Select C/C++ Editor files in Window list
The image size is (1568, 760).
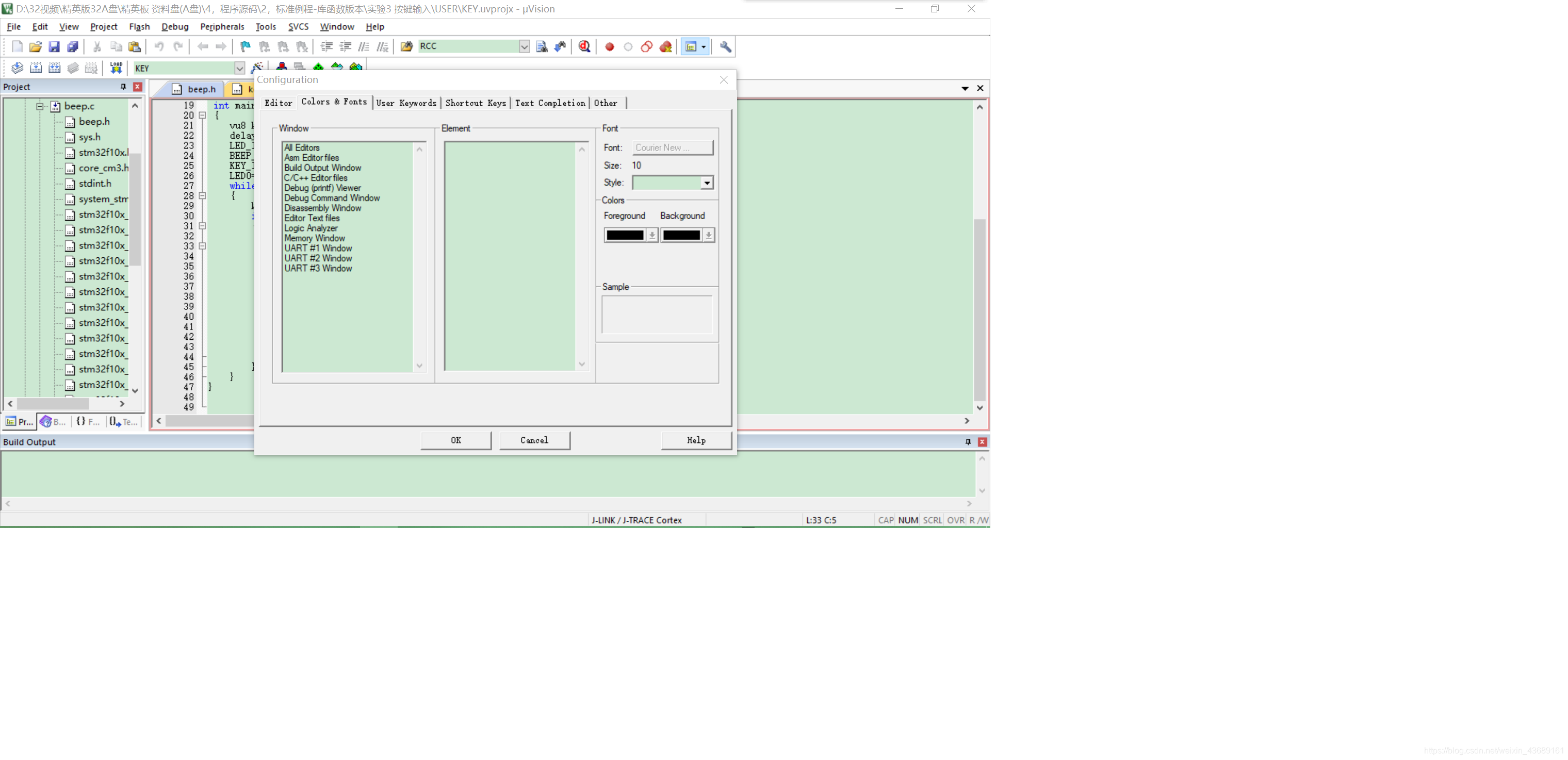point(316,178)
